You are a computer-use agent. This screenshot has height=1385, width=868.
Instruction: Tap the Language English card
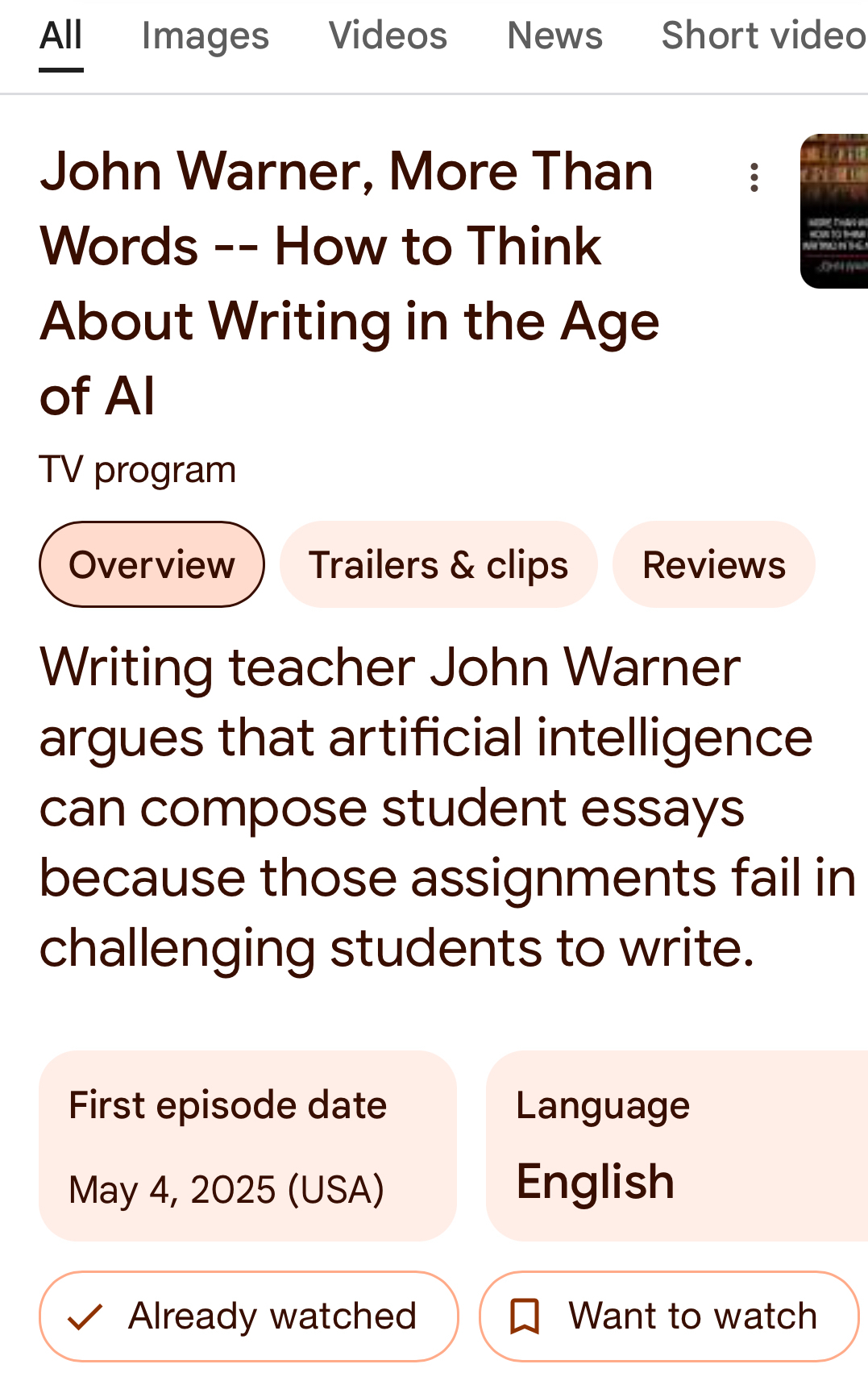click(677, 1146)
